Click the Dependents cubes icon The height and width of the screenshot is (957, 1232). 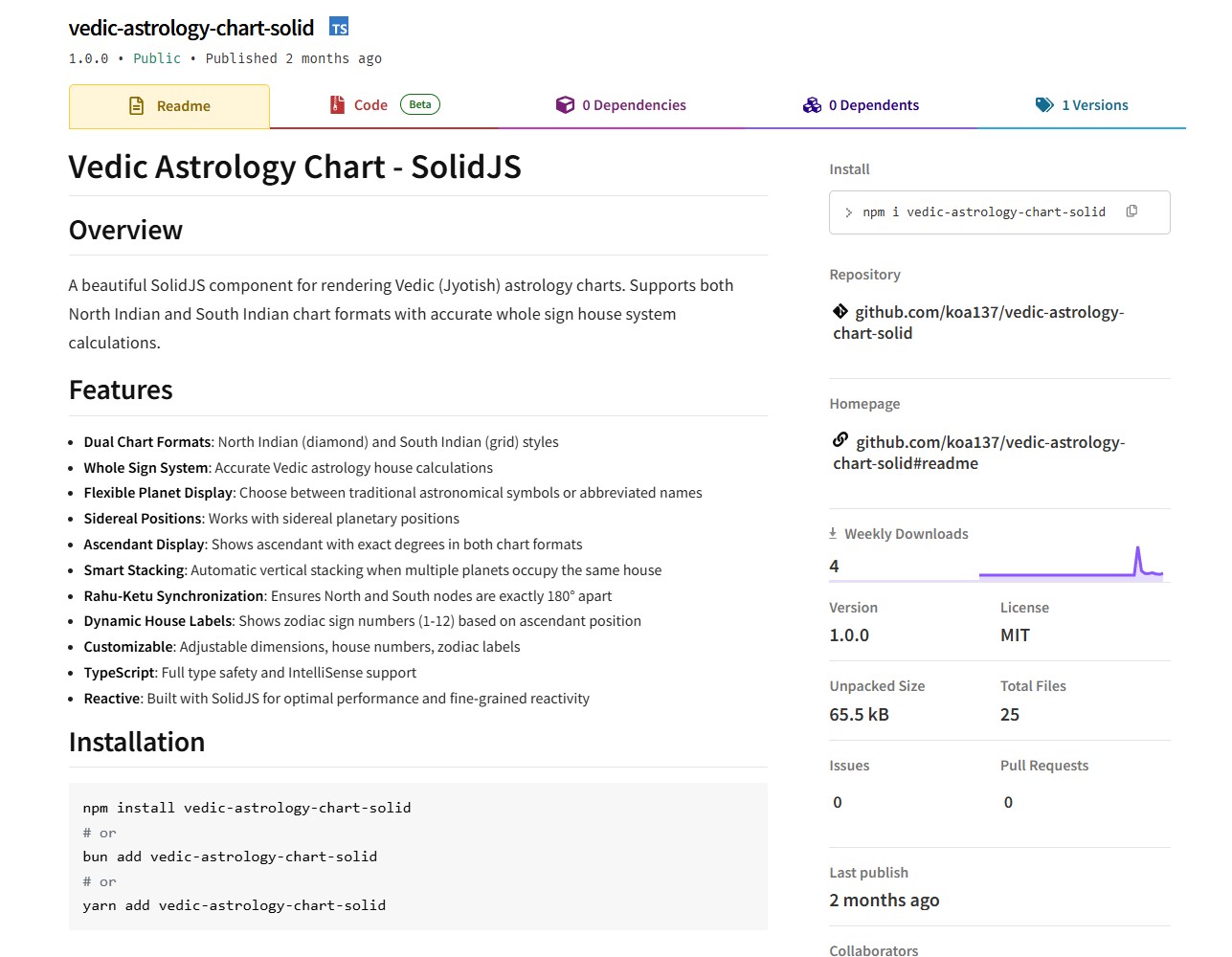(812, 105)
